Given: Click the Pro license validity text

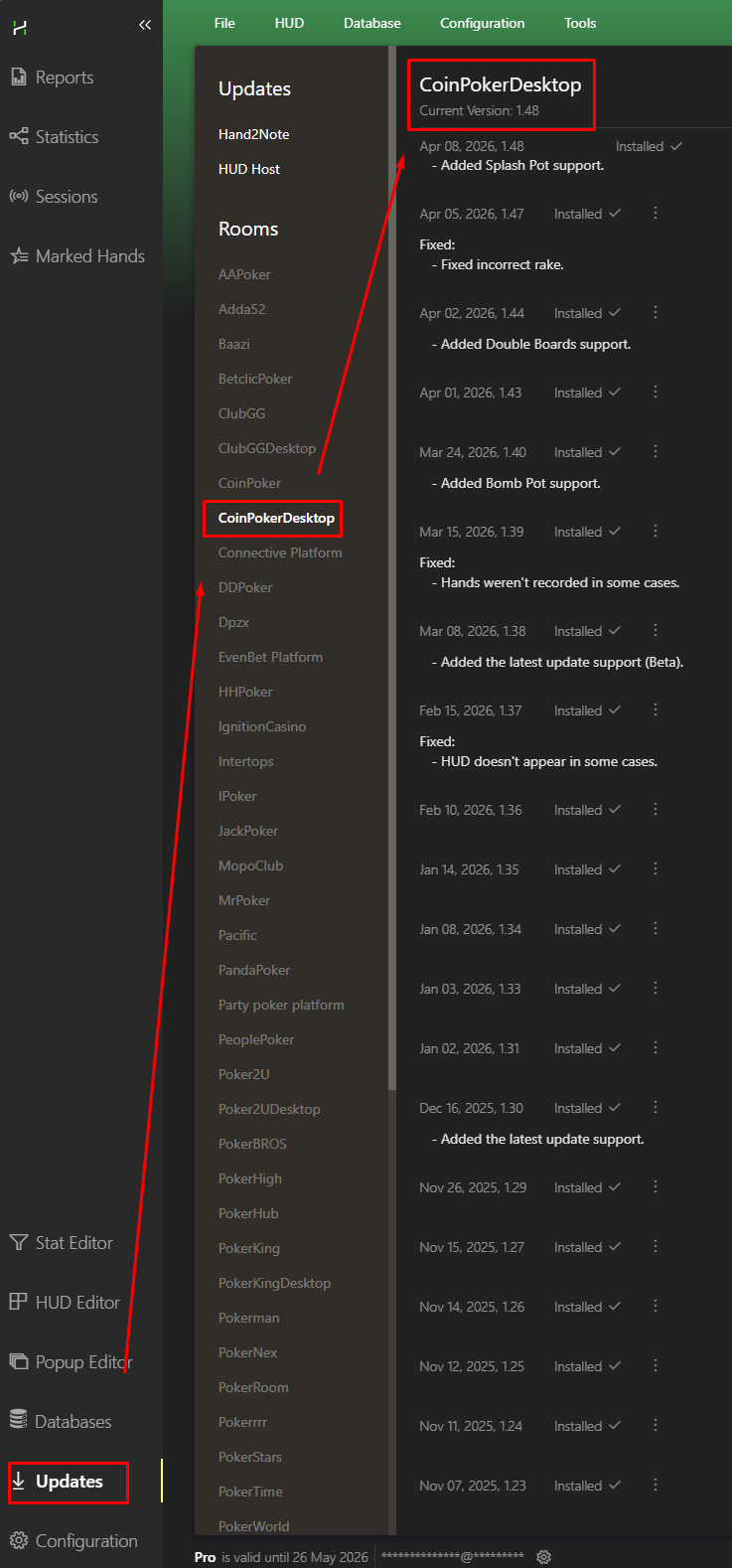Looking at the screenshot, I should 281,1557.
